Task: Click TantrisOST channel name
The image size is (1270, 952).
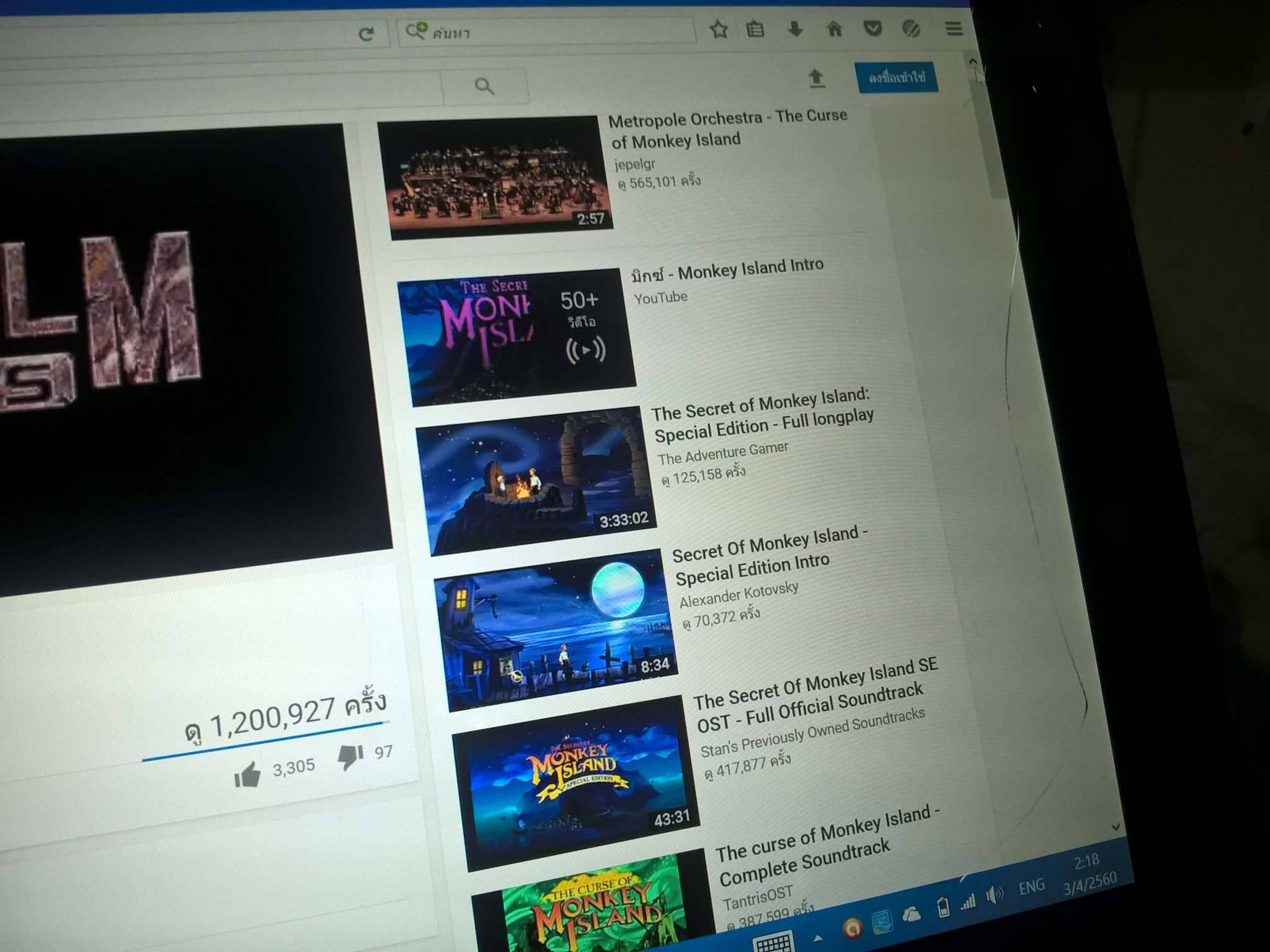Action: click(x=758, y=897)
